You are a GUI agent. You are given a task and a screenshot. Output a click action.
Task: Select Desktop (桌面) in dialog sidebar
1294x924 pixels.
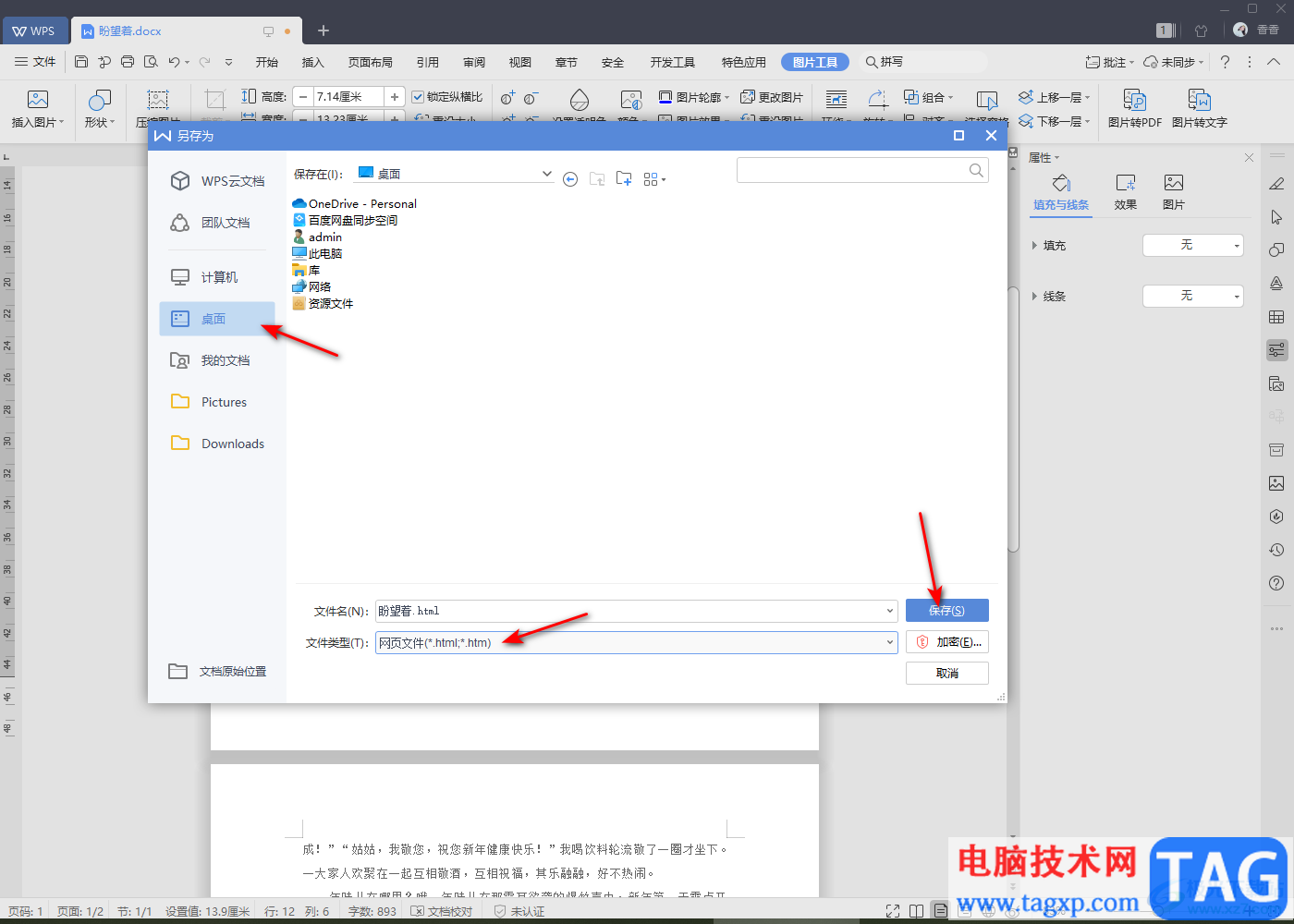(x=217, y=319)
